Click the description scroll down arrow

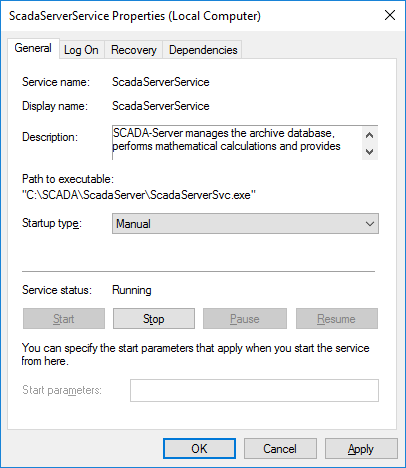coord(369,152)
